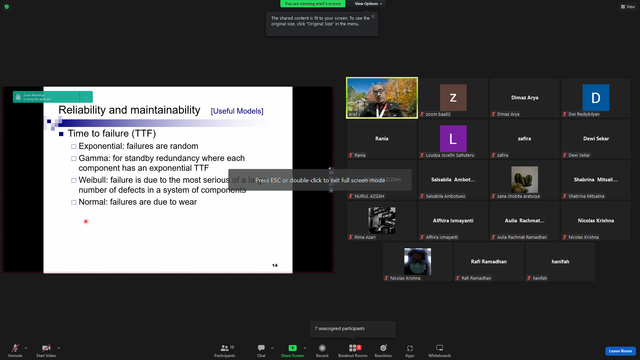Start recording with the Record button

click(322, 350)
